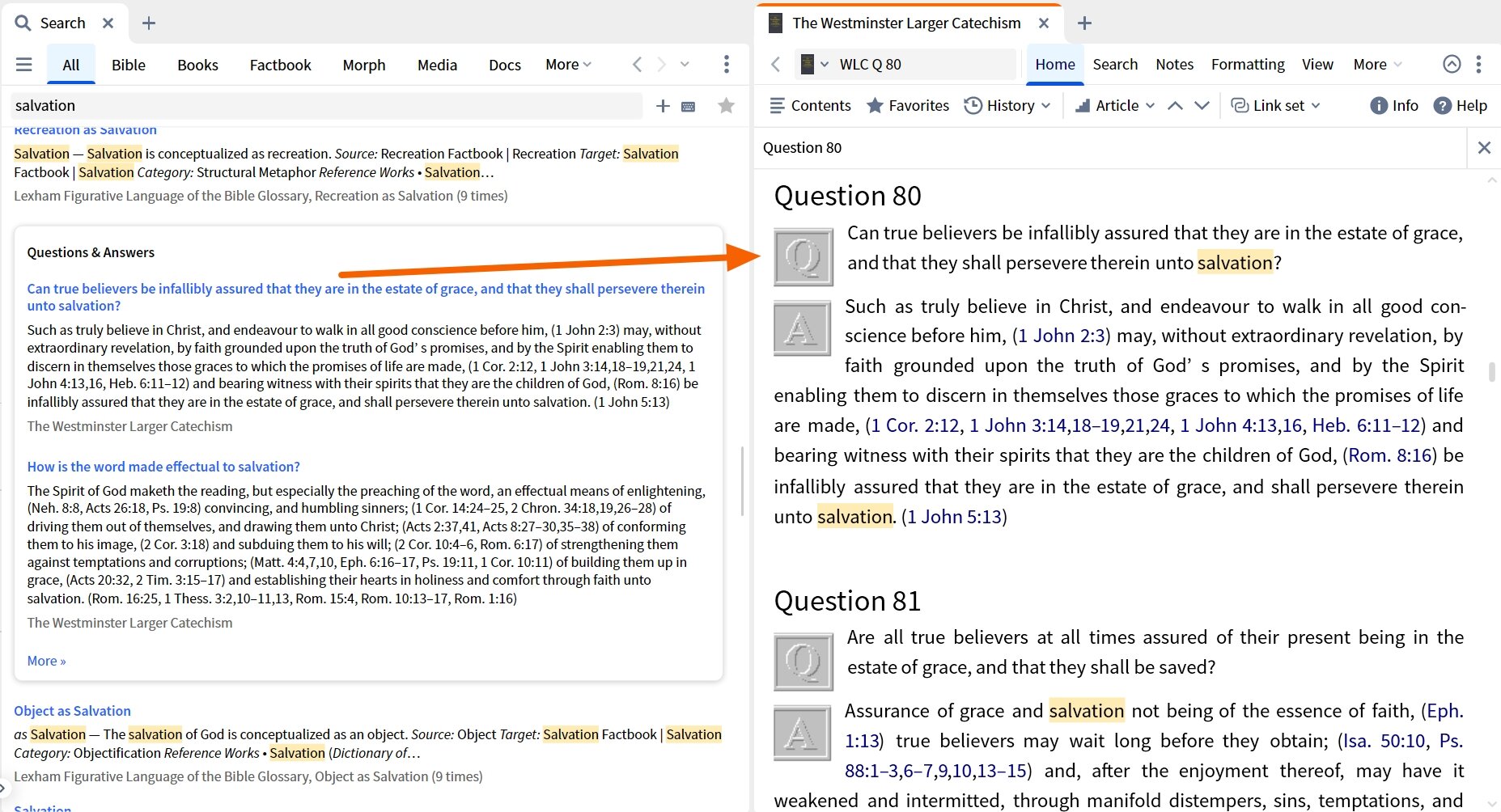This screenshot has width=1501, height=812.
Task: Go back in the catechism panel
Action: 776,65
